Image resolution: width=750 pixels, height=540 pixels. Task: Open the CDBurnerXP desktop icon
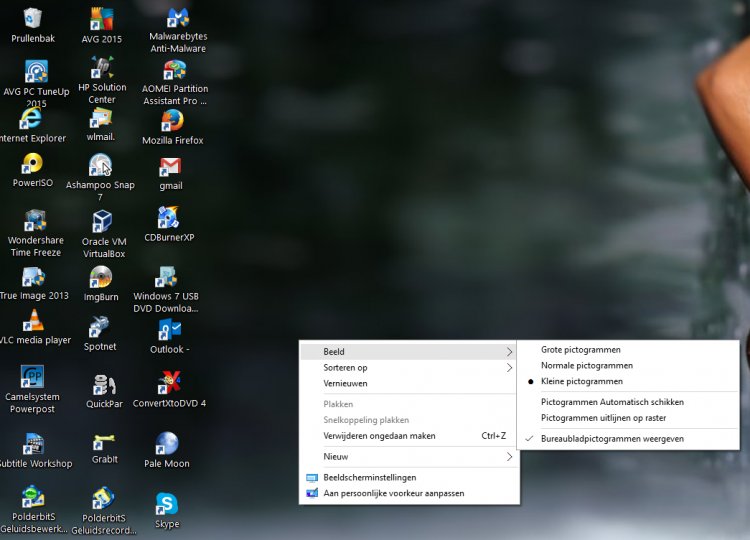pyautogui.click(x=168, y=219)
